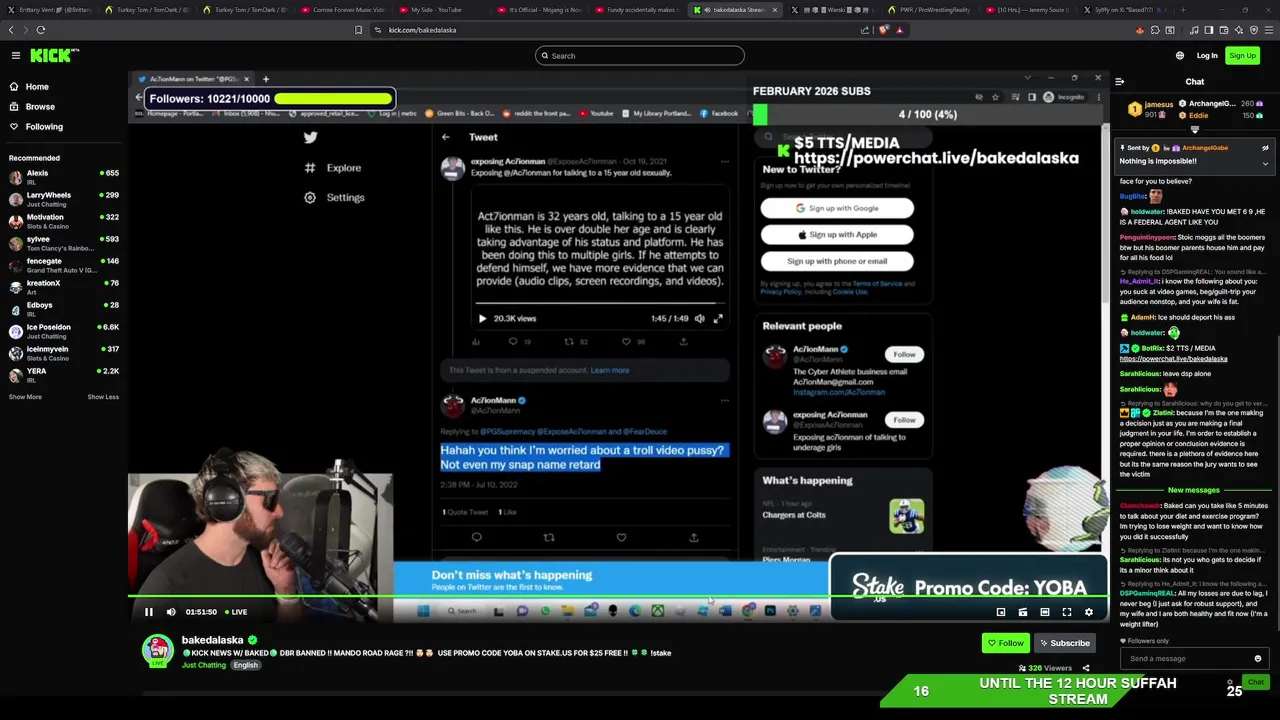Expand the pinned message chevron
The height and width of the screenshot is (720, 1280).
1265,163
